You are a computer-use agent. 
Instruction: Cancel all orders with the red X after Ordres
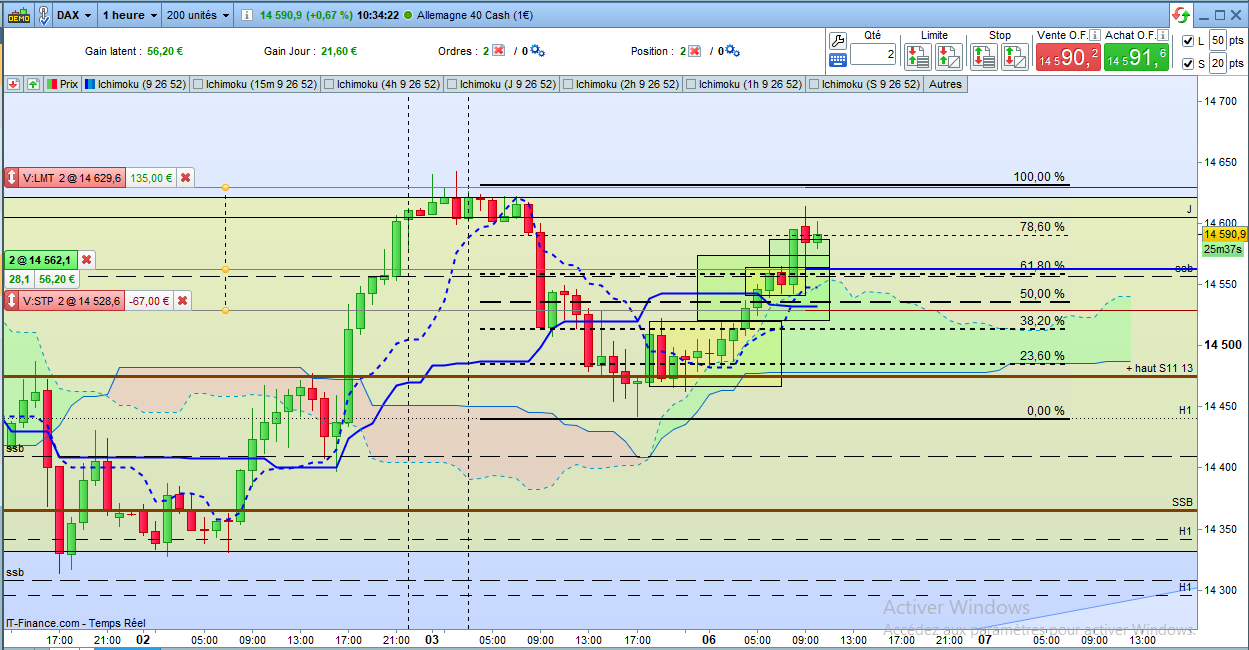click(x=498, y=51)
